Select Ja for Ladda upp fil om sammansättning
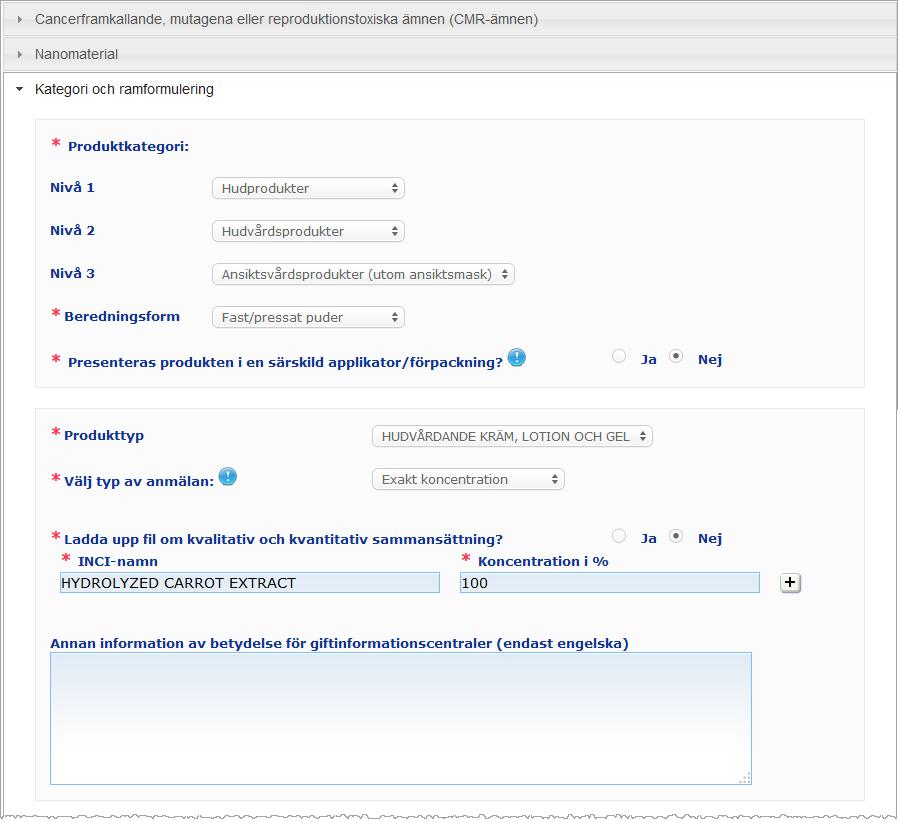899x822 pixels. point(619,536)
